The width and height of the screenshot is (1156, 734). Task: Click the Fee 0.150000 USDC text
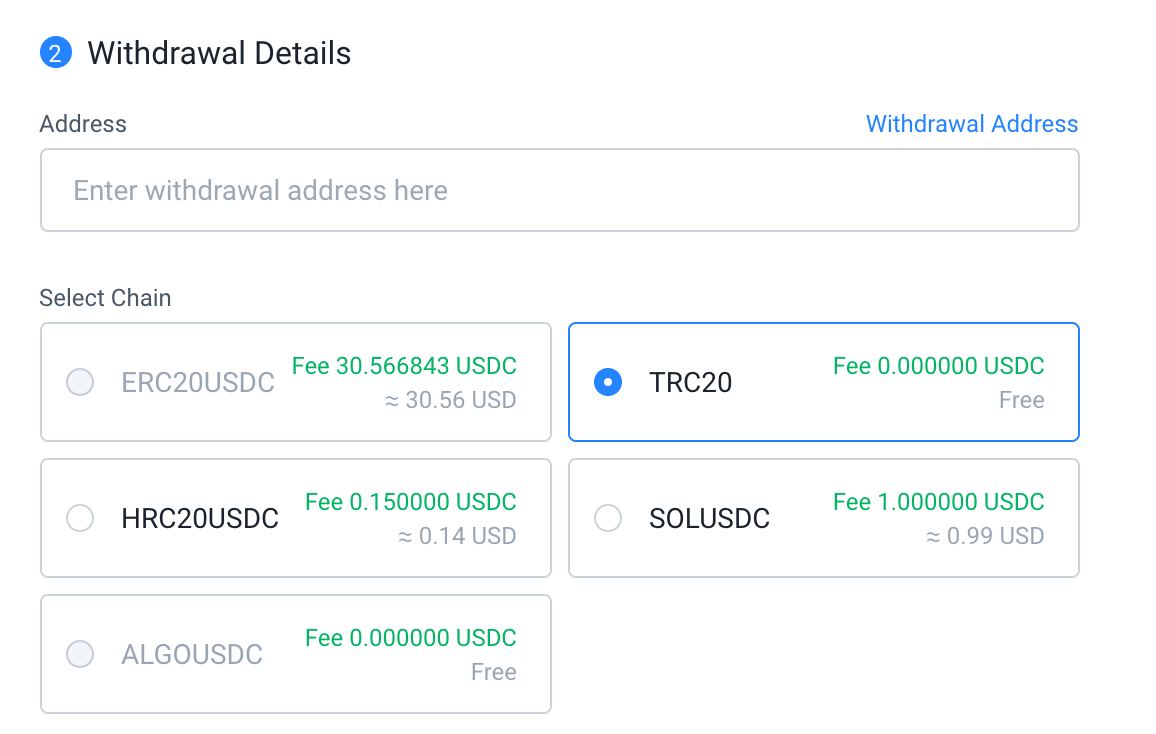(410, 502)
